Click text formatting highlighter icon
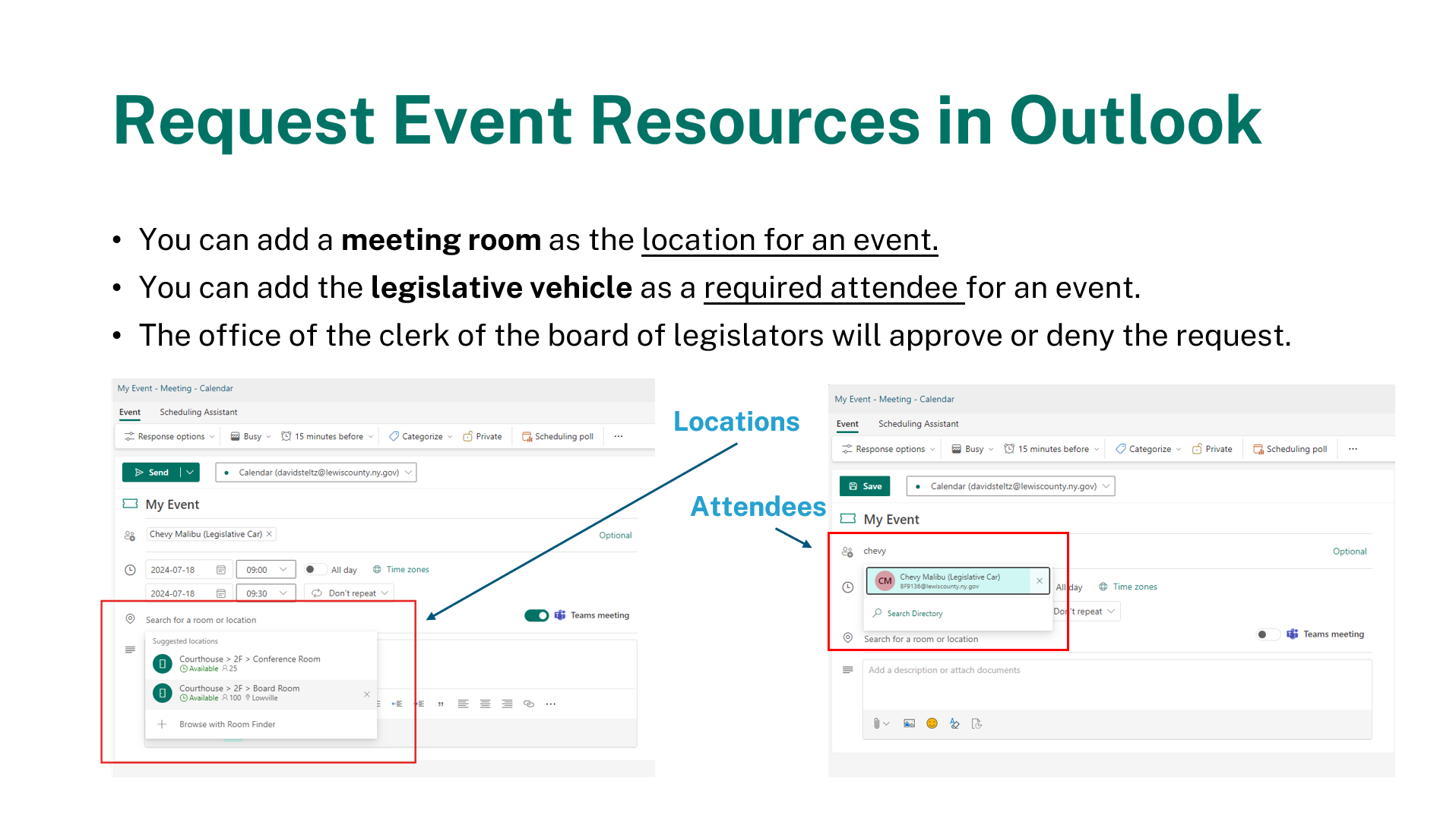The image size is (1456, 819). pos(955,724)
